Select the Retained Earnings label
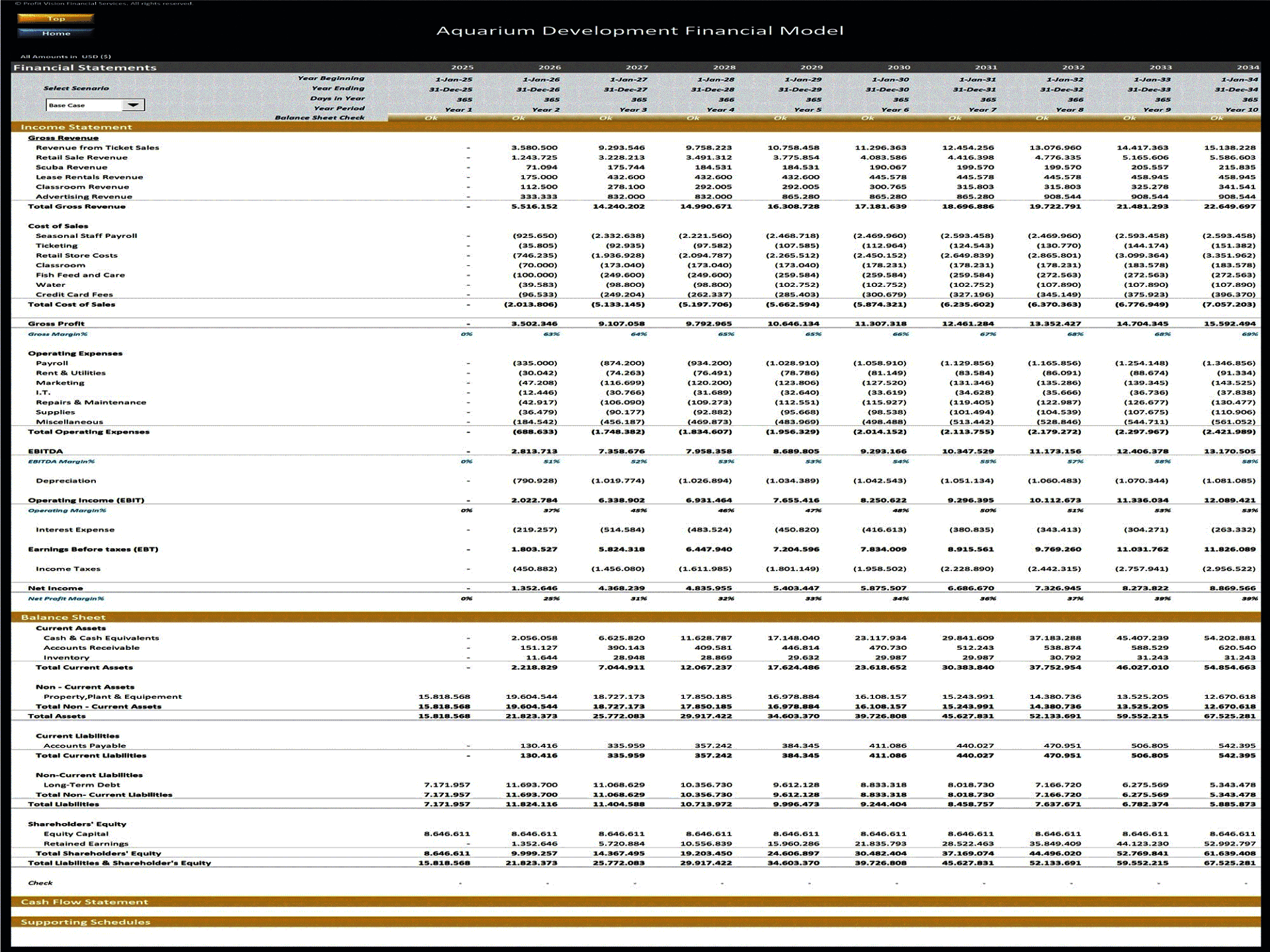1270x952 pixels. click(x=86, y=844)
